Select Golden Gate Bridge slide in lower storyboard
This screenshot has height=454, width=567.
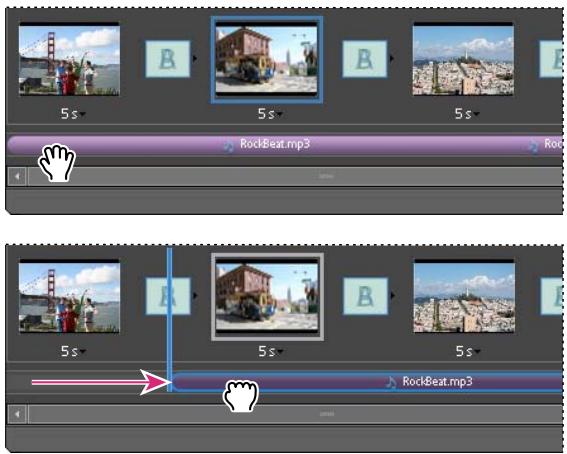tap(69, 296)
